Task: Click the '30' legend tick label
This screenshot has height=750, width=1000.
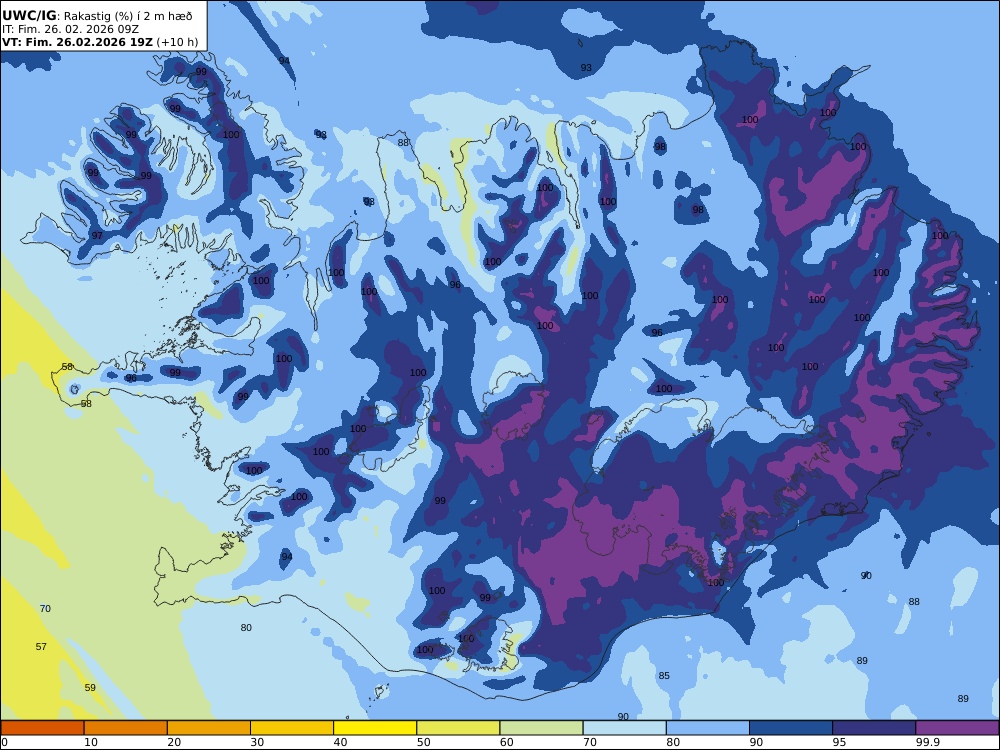Action: point(257,742)
